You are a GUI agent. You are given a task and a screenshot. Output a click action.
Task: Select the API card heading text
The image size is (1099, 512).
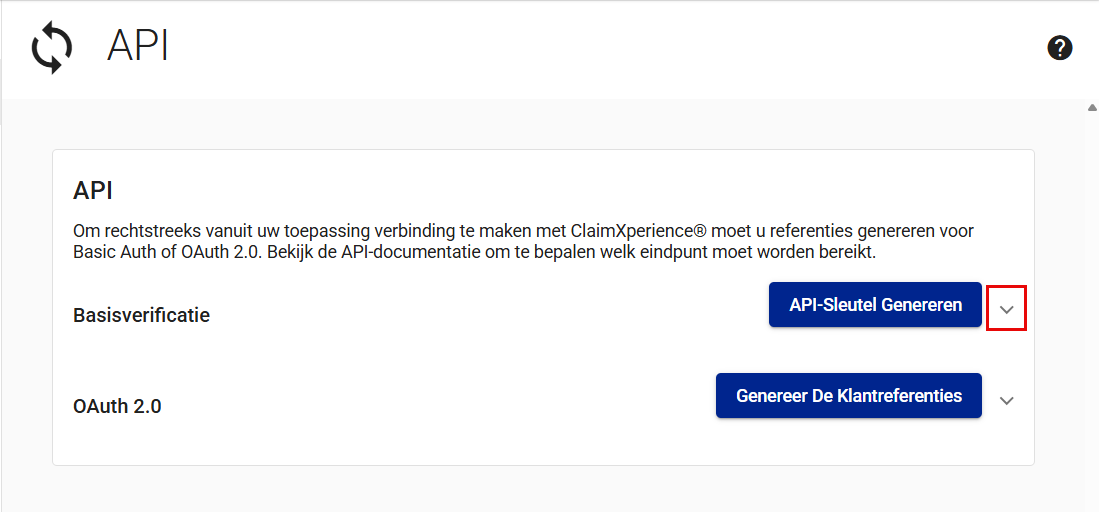pyautogui.click(x=93, y=190)
